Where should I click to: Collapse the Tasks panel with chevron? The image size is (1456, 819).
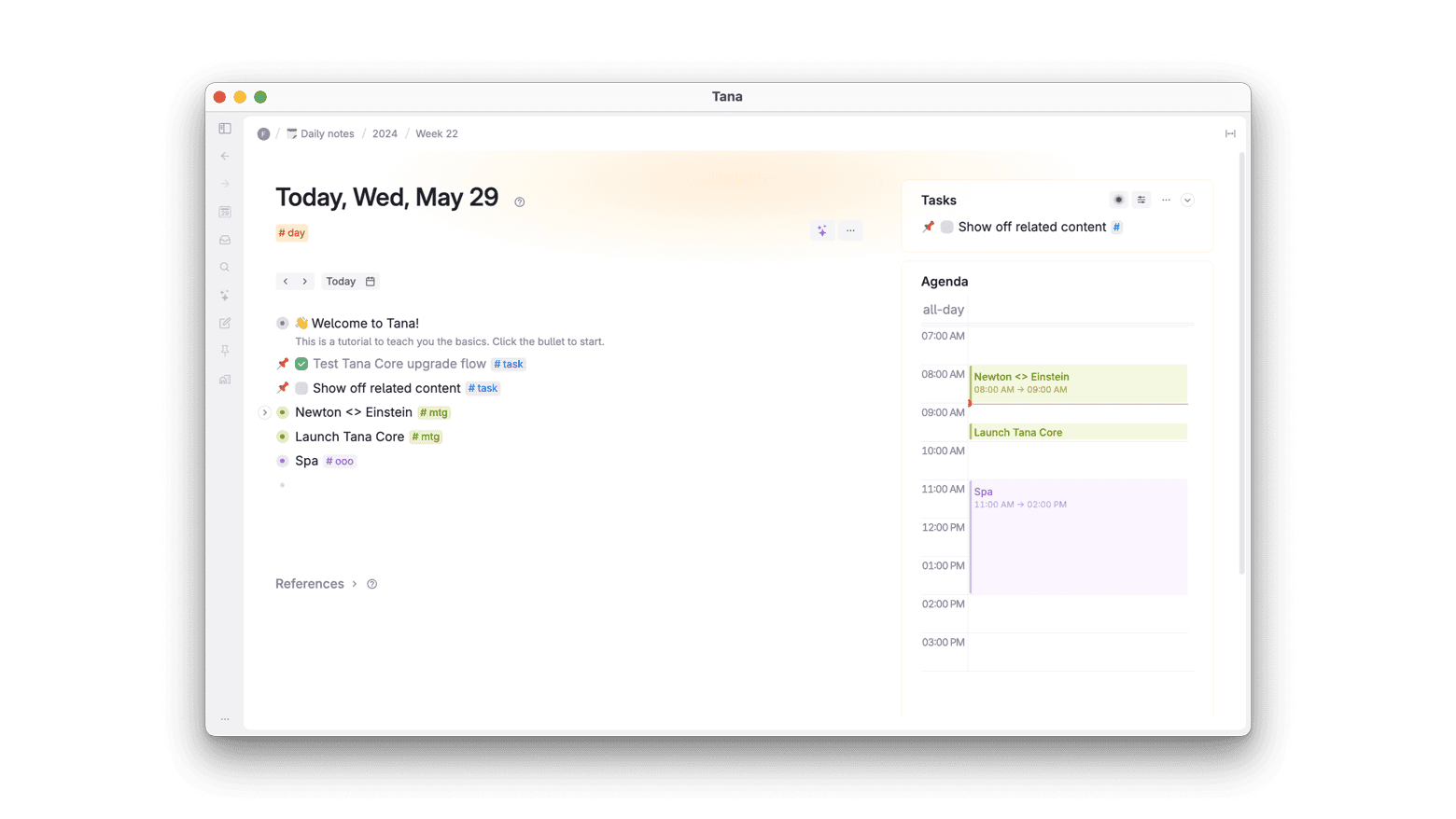(1187, 201)
